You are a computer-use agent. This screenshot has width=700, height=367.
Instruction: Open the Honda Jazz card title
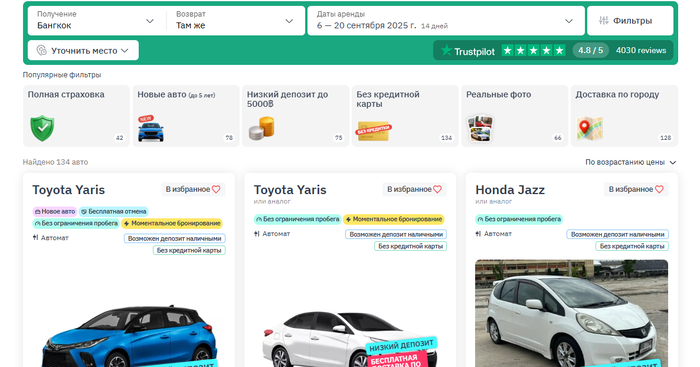click(x=510, y=190)
